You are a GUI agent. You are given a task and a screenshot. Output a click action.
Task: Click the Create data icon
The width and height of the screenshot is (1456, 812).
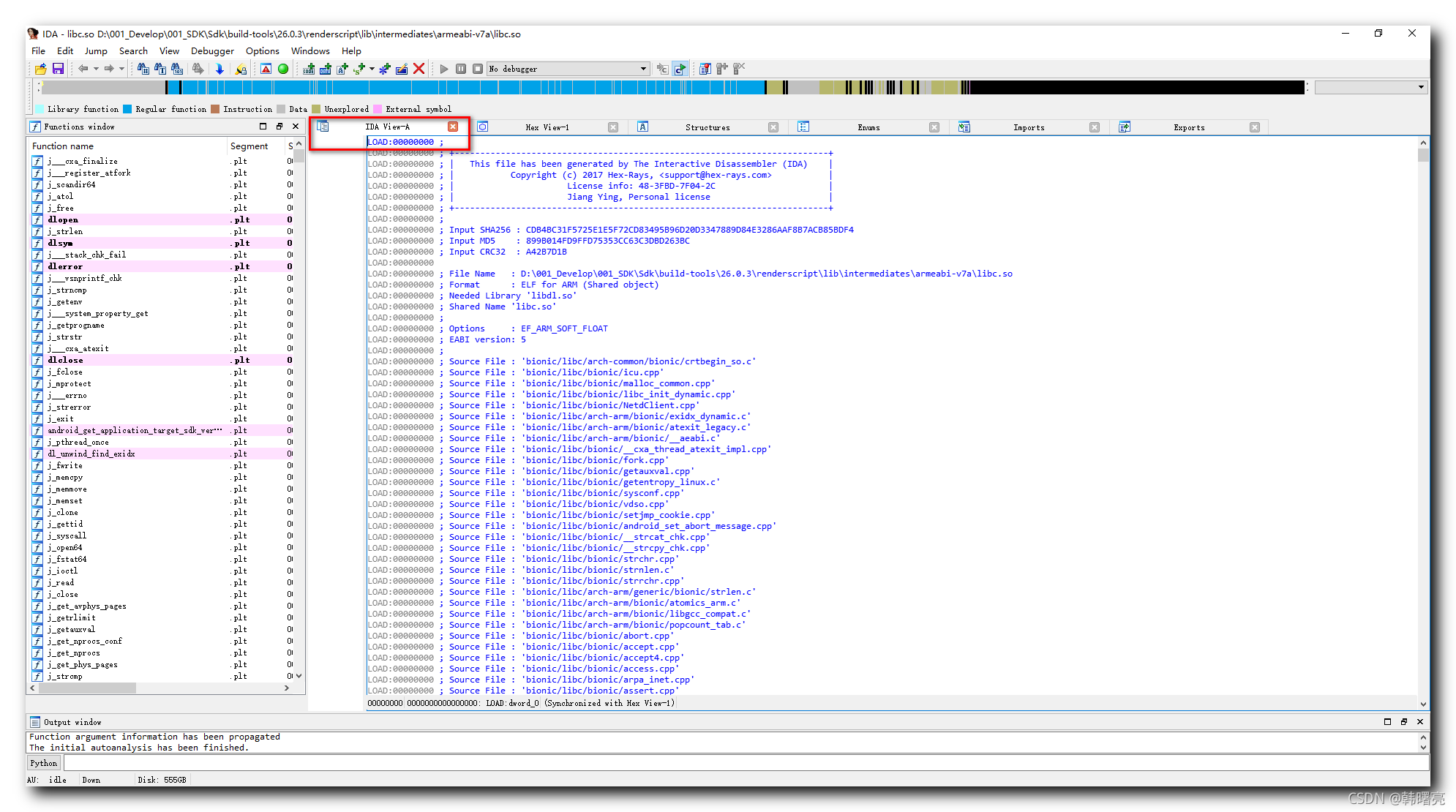click(x=326, y=68)
